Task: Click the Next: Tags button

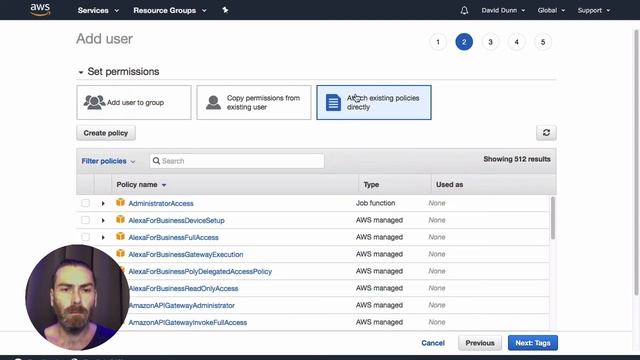Action: [x=533, y=343]
